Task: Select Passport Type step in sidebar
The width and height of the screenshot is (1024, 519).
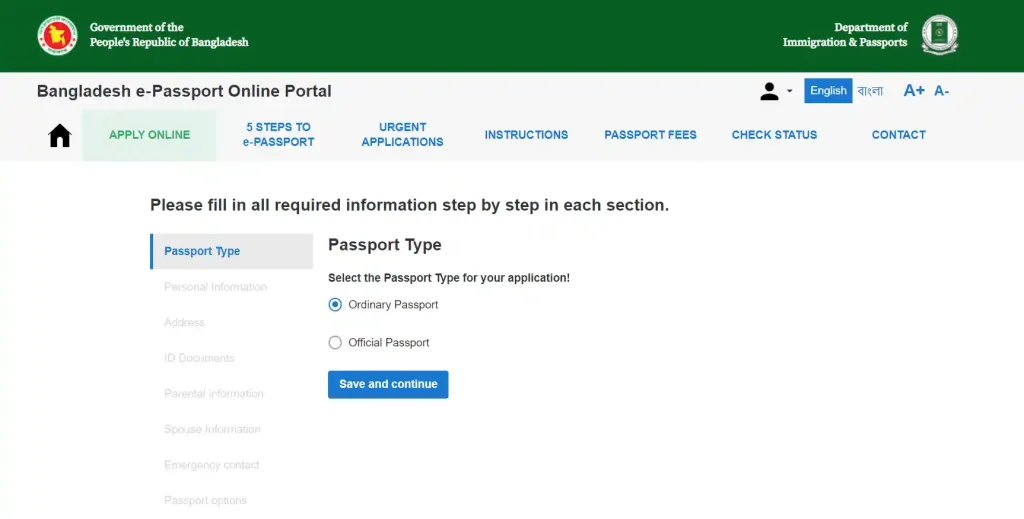Action: coord(202,251)
